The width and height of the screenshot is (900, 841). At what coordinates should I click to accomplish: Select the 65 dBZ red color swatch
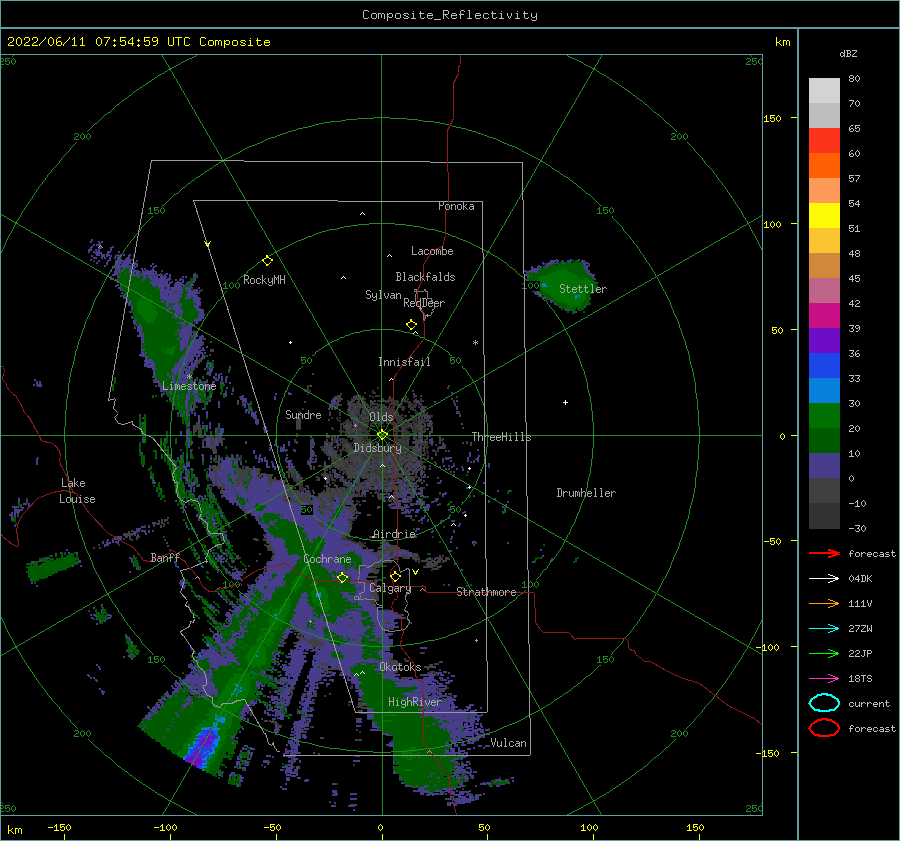(824, 140)
